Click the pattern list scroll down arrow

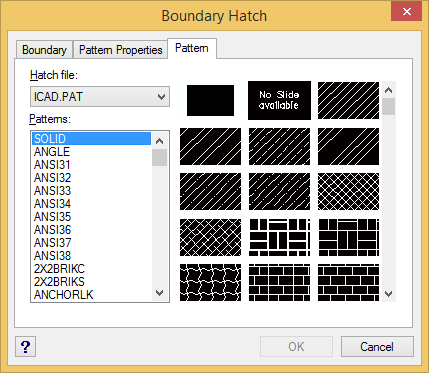coord(160,293)
